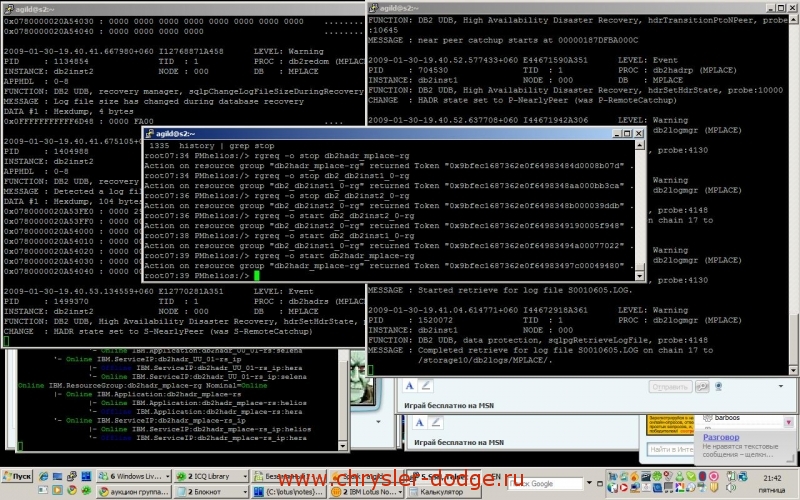Click the 'history | grep stop' line in terminal
Screen dimensions: 800x500
(212, 146)
